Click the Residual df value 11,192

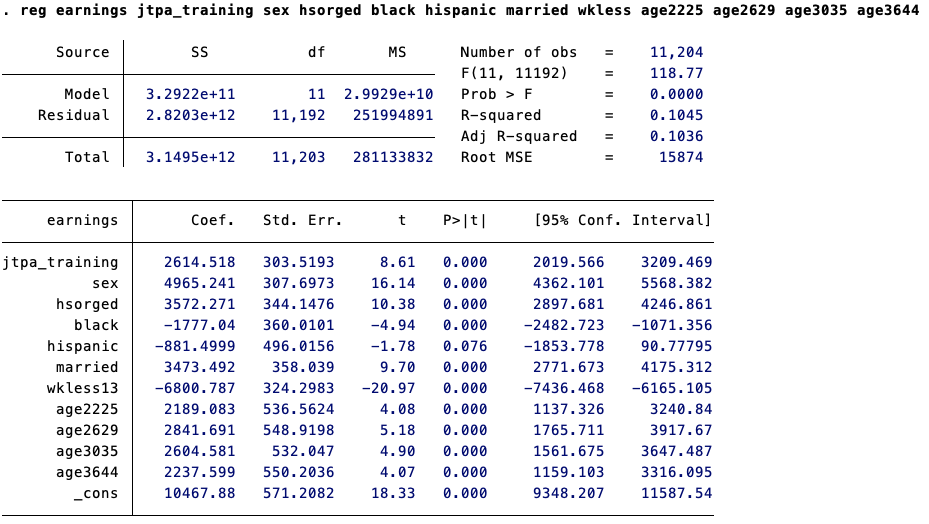coord(299,115)
